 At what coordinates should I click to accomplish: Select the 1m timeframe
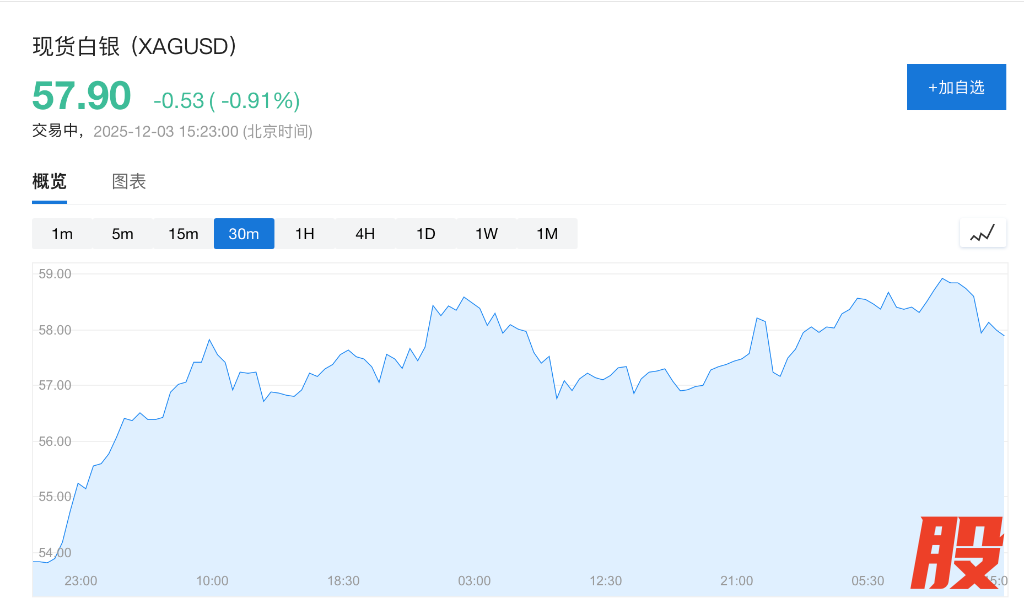click(62, 234)
